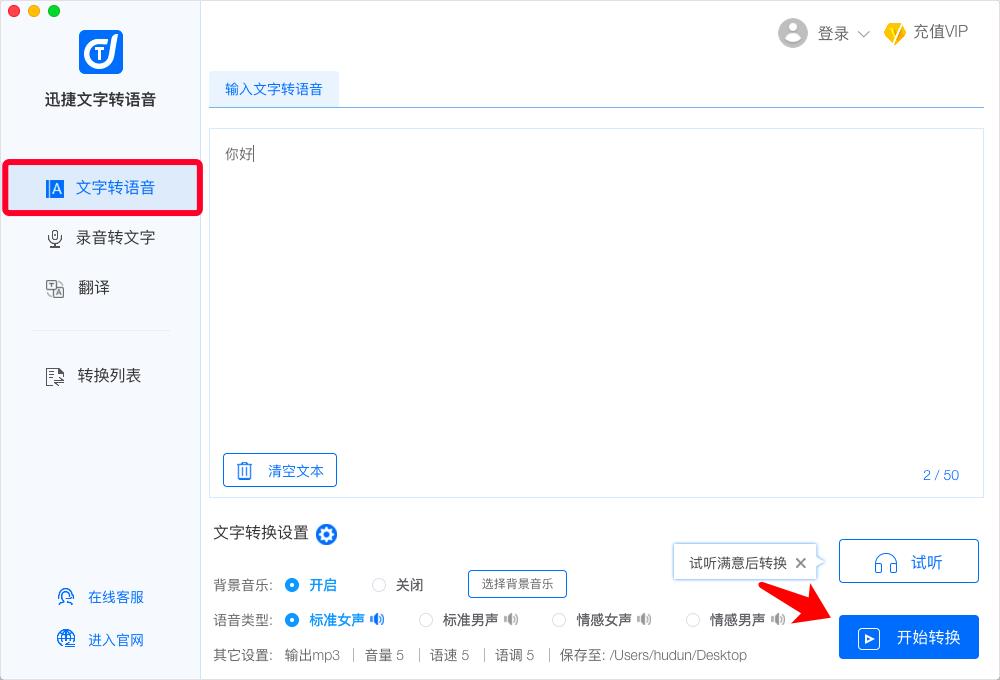Open the 录音转文字 microphone icon
This screenshot has width=1000, height=680.
pos(55,237)
